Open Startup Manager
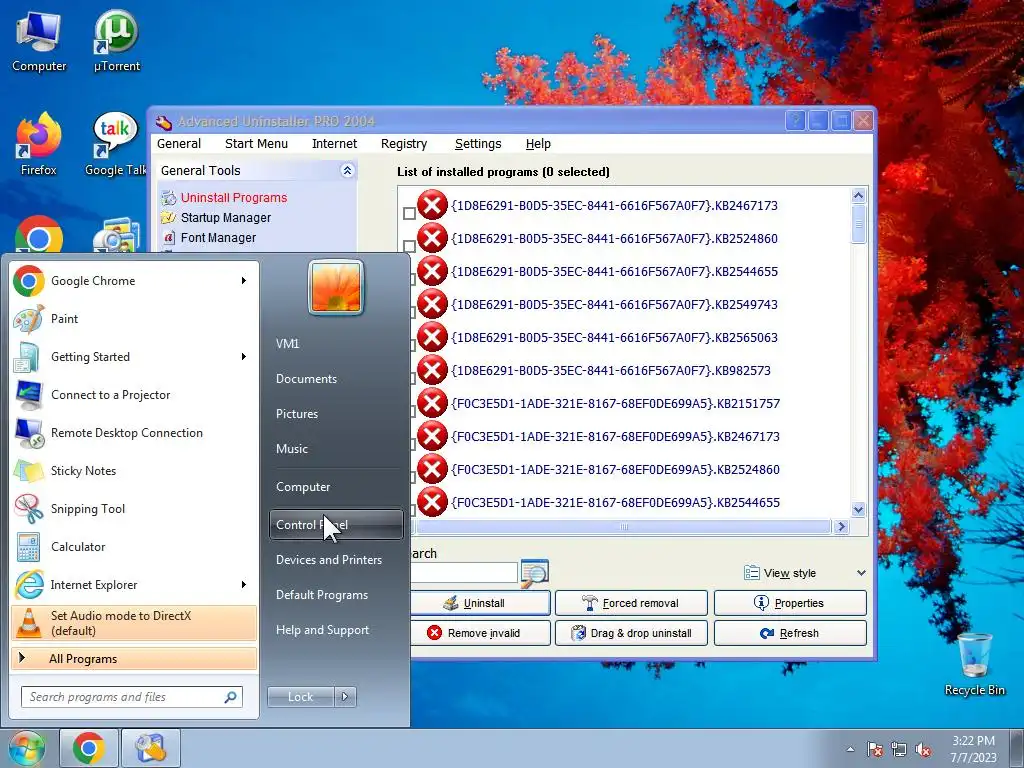The height and width of the screenshot is (768, 1024). click(225, 217)
